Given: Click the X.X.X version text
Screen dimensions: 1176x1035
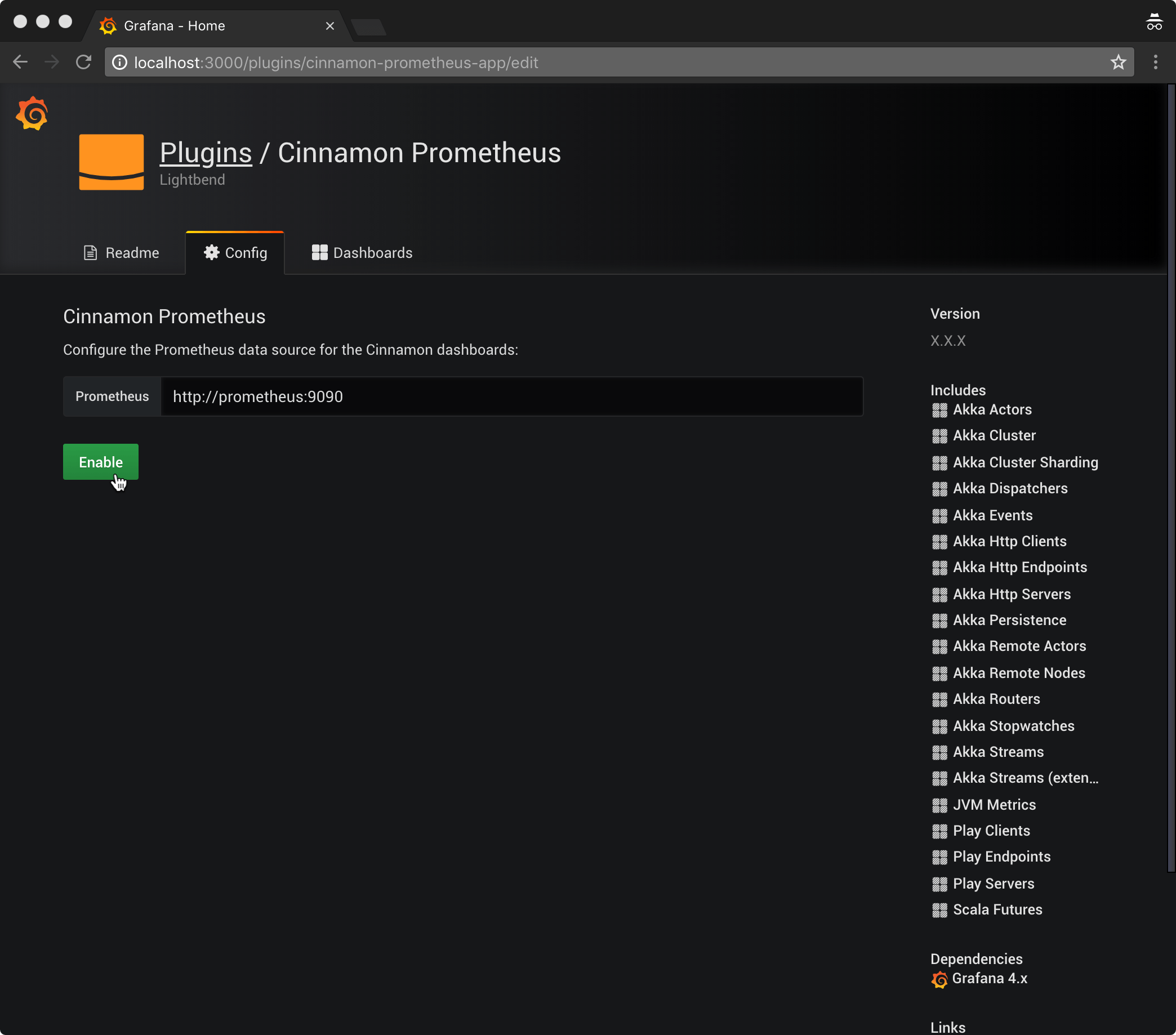Looking at the screenshot, I should pos(947,341).
